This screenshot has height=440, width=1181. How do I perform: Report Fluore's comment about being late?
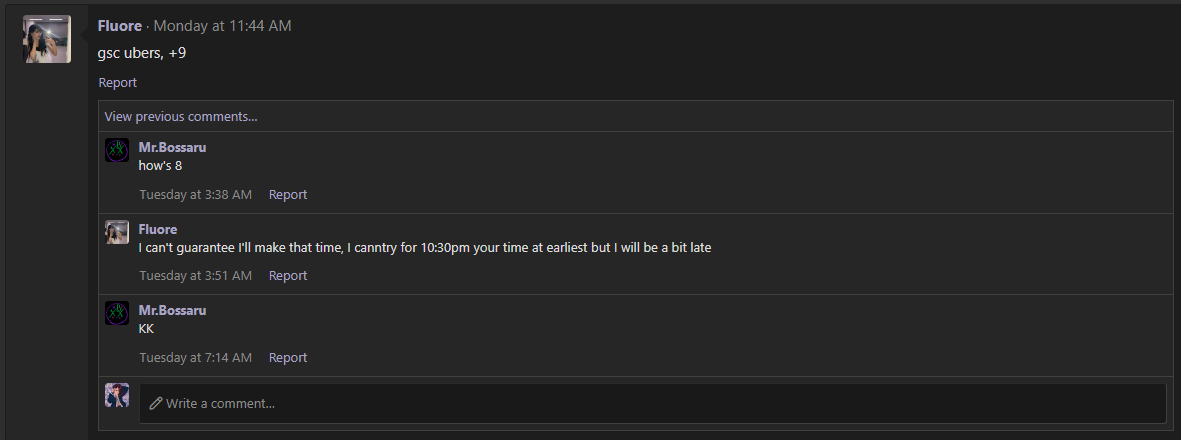tap(288, 276)
